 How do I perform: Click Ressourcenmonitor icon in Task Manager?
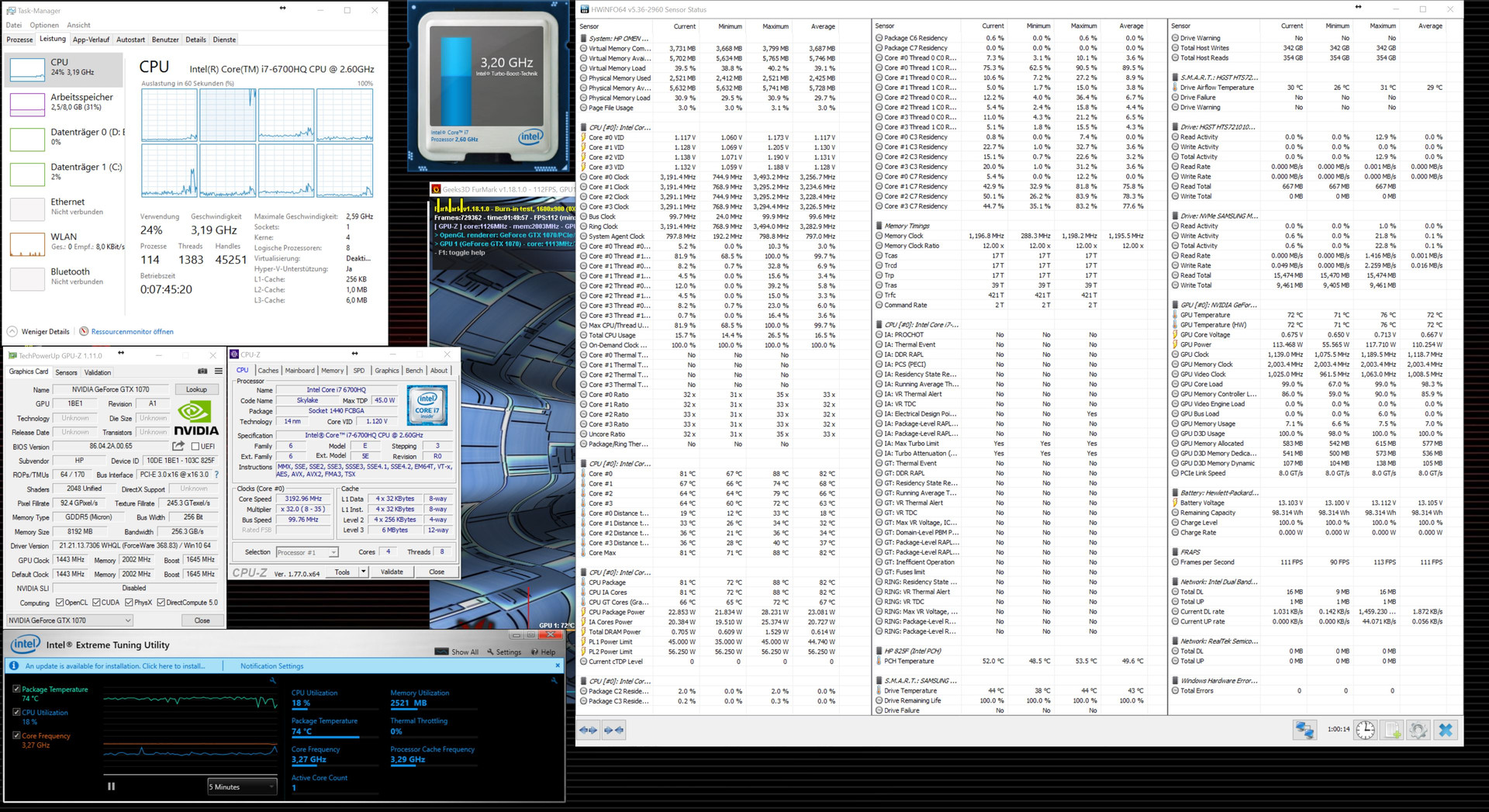coord(84,331)
